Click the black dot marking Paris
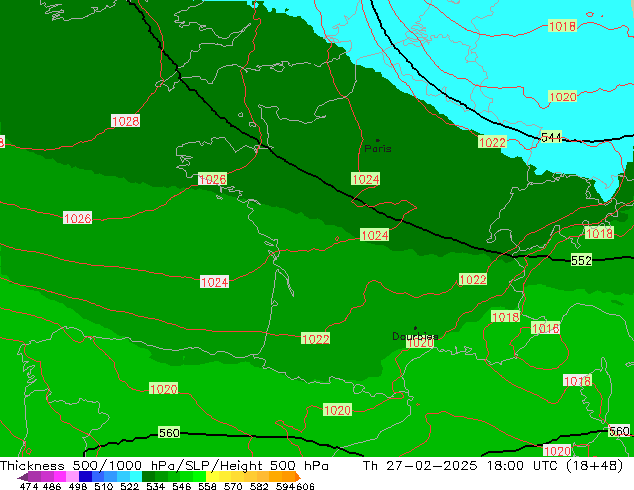Viewport: 634px width, 490px height. [x=378, y=140]
